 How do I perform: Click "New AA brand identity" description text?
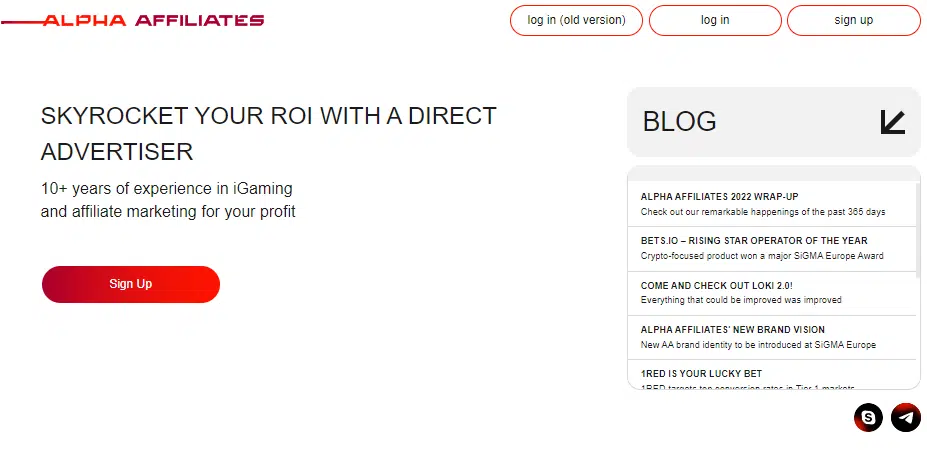pyautogui.click(x=758, y=345)
